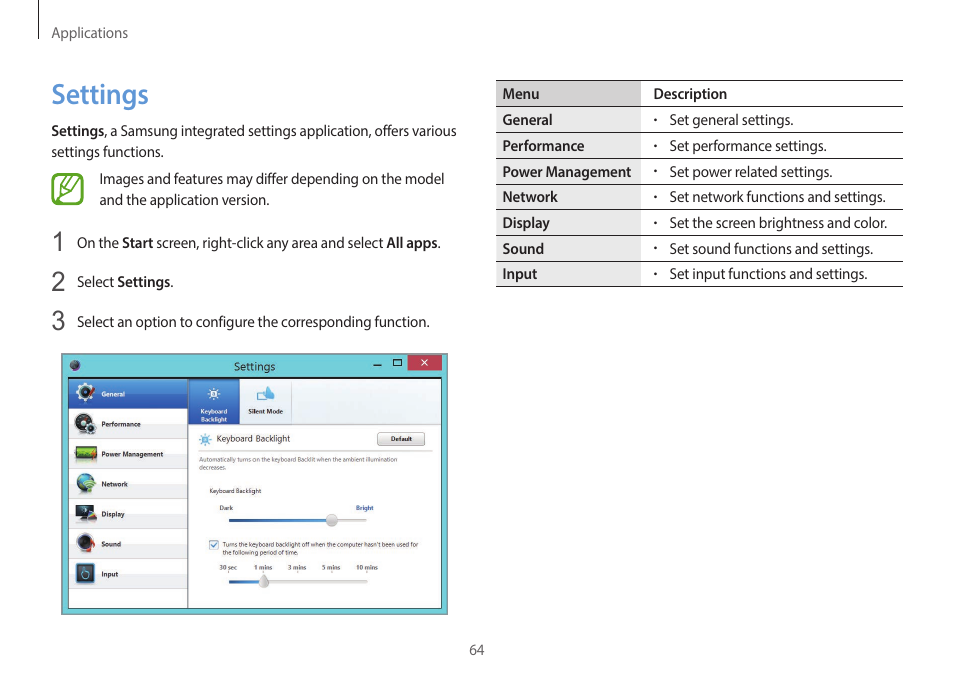Click the Network globe icon
954x675 pixels.
pos(86,483)
